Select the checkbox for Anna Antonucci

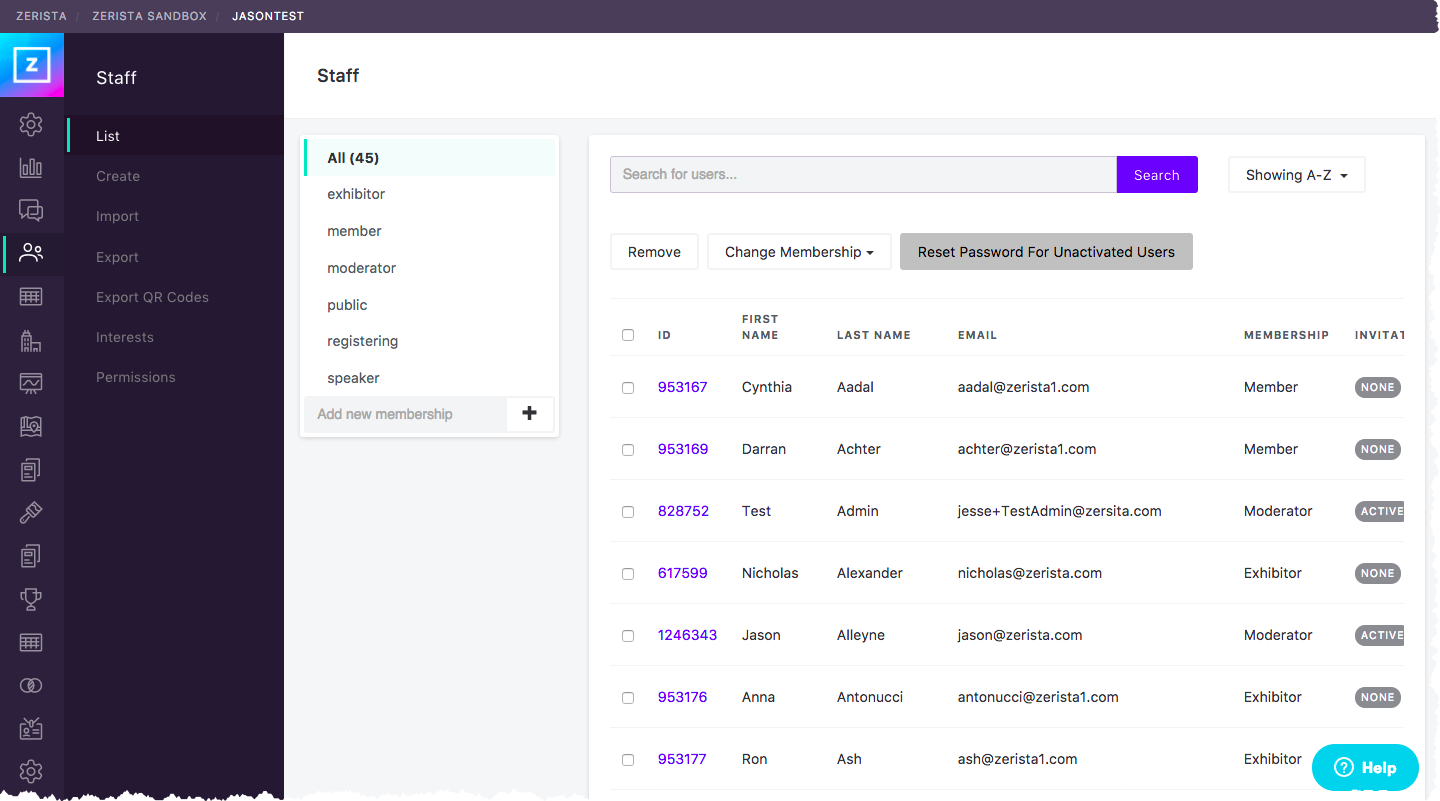[x=628, y=698]
